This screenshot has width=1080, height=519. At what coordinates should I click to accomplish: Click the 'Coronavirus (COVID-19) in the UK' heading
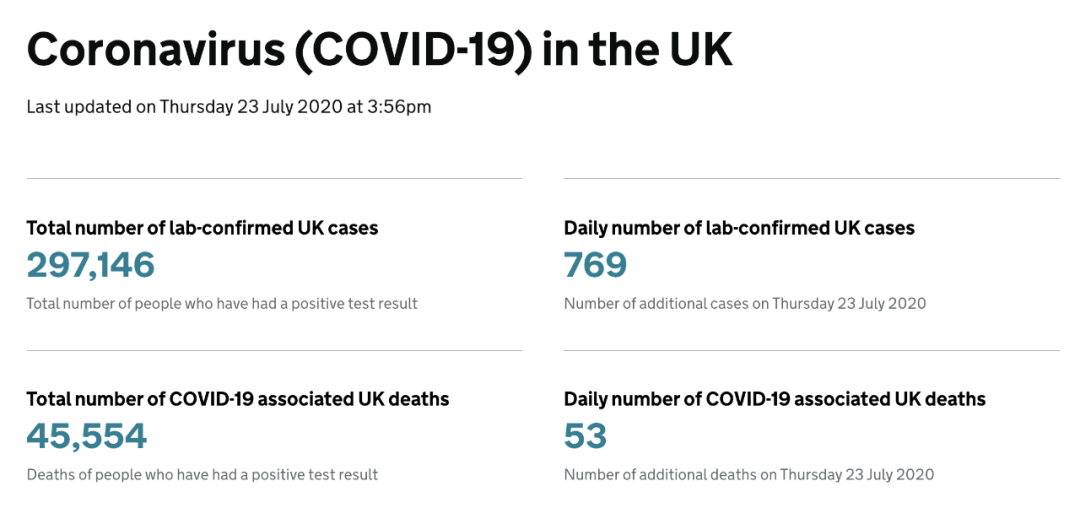(380, 50)
